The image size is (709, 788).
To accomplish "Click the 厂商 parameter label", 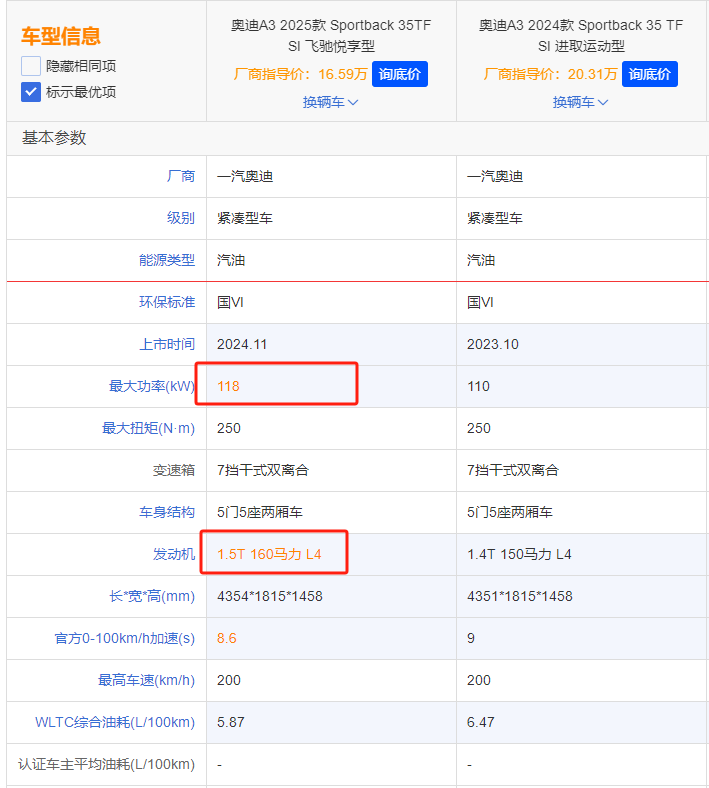I will pos(181,176).
